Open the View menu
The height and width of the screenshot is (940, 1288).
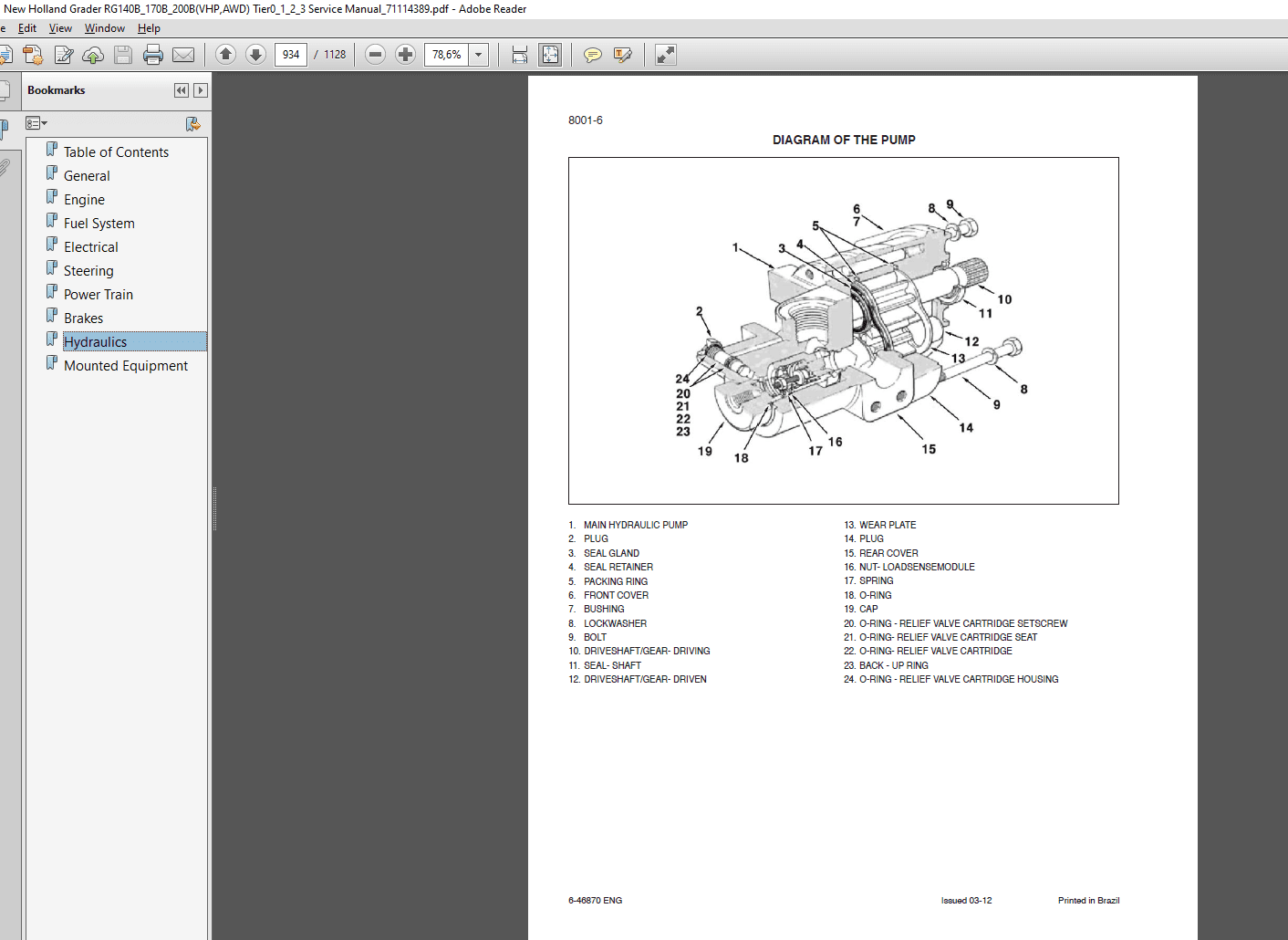click(x=60, y=28)
